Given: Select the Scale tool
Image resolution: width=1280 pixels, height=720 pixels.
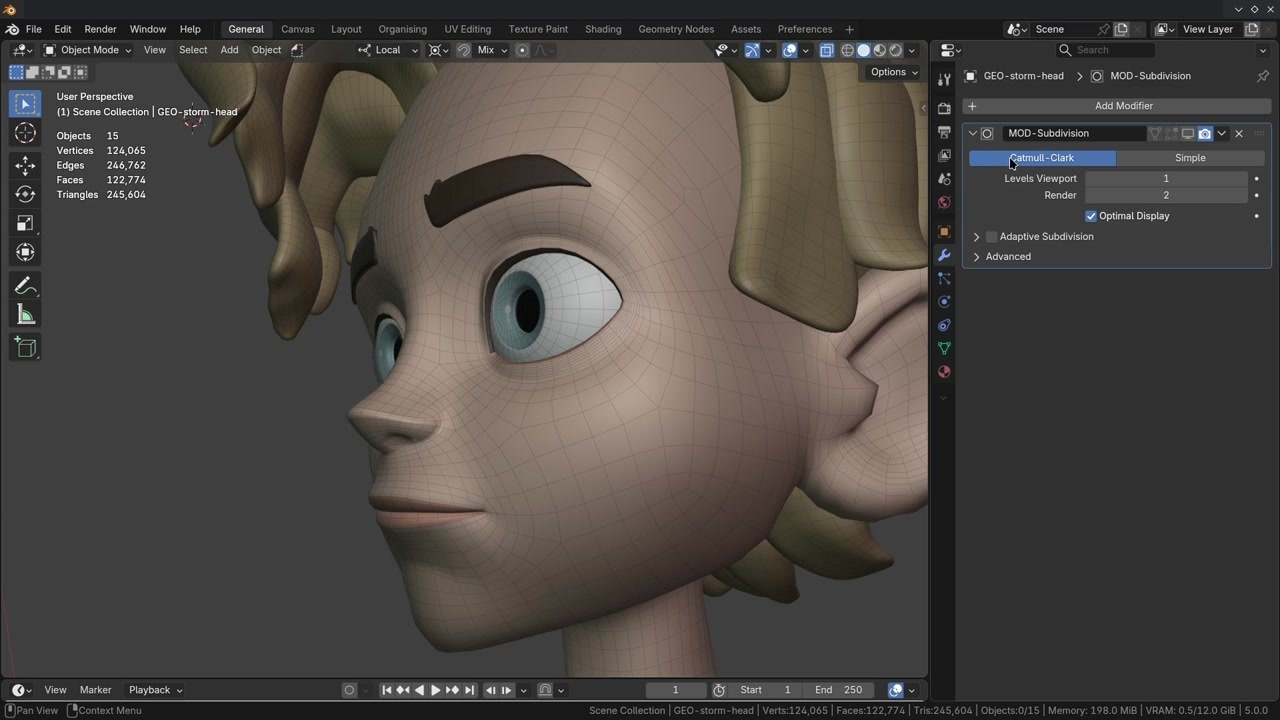Looking at the screenshot, I should tap(26, 223).
